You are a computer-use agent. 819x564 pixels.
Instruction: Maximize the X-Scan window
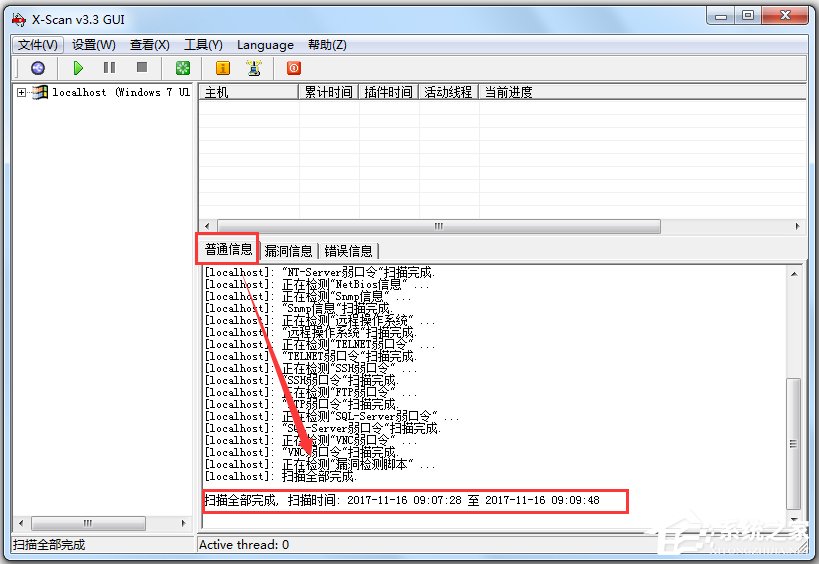tap(748, 16)
